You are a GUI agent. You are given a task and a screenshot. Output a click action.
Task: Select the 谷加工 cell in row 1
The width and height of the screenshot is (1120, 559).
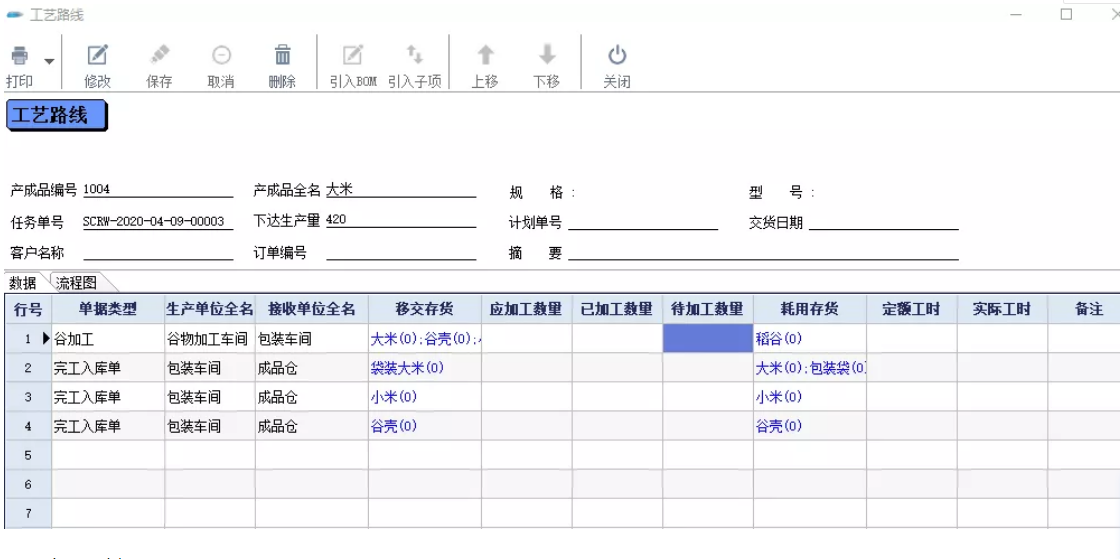coord(108,338)
